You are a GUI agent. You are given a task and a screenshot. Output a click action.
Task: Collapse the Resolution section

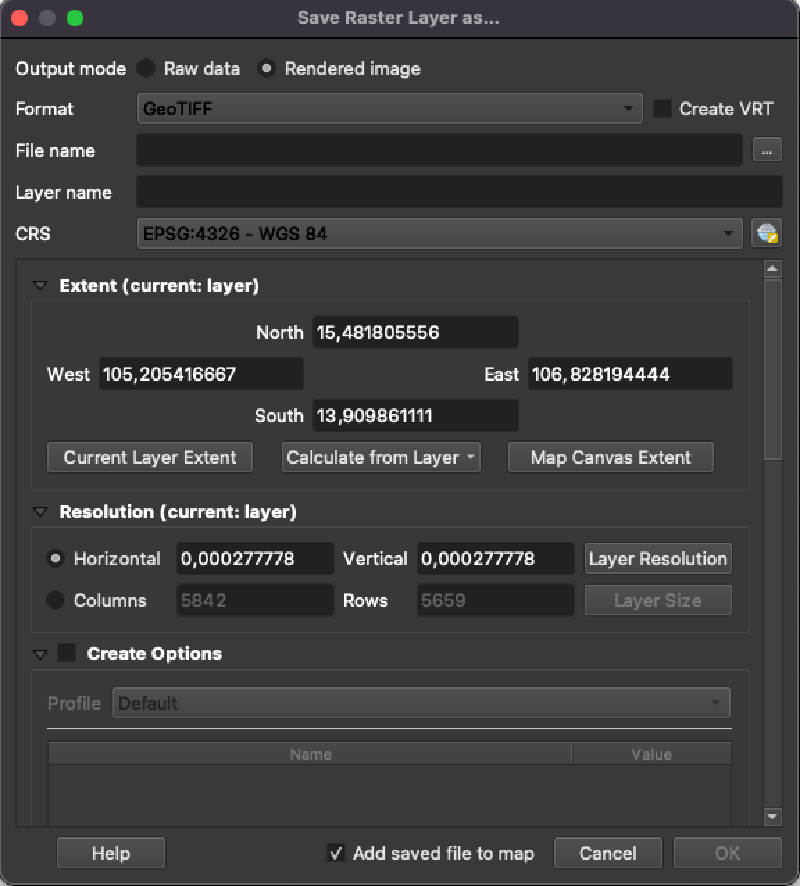coord(40,512)
